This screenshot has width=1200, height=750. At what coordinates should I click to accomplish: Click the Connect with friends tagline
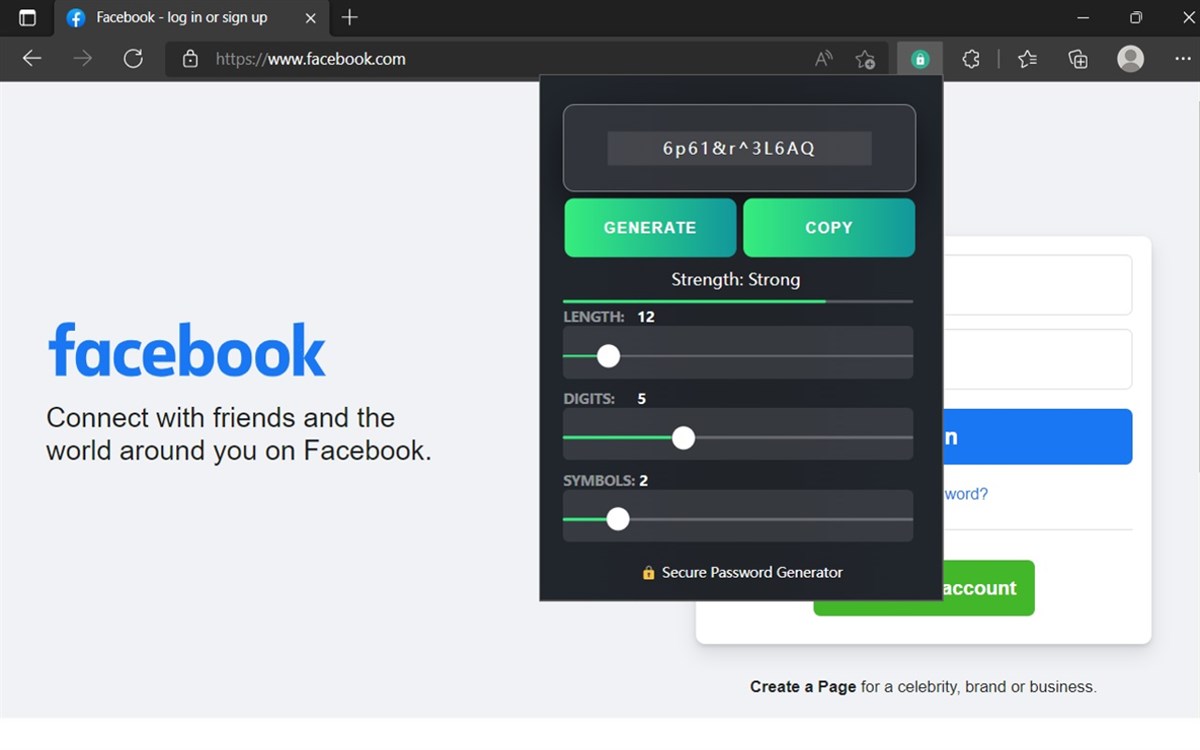coord(239,434)
